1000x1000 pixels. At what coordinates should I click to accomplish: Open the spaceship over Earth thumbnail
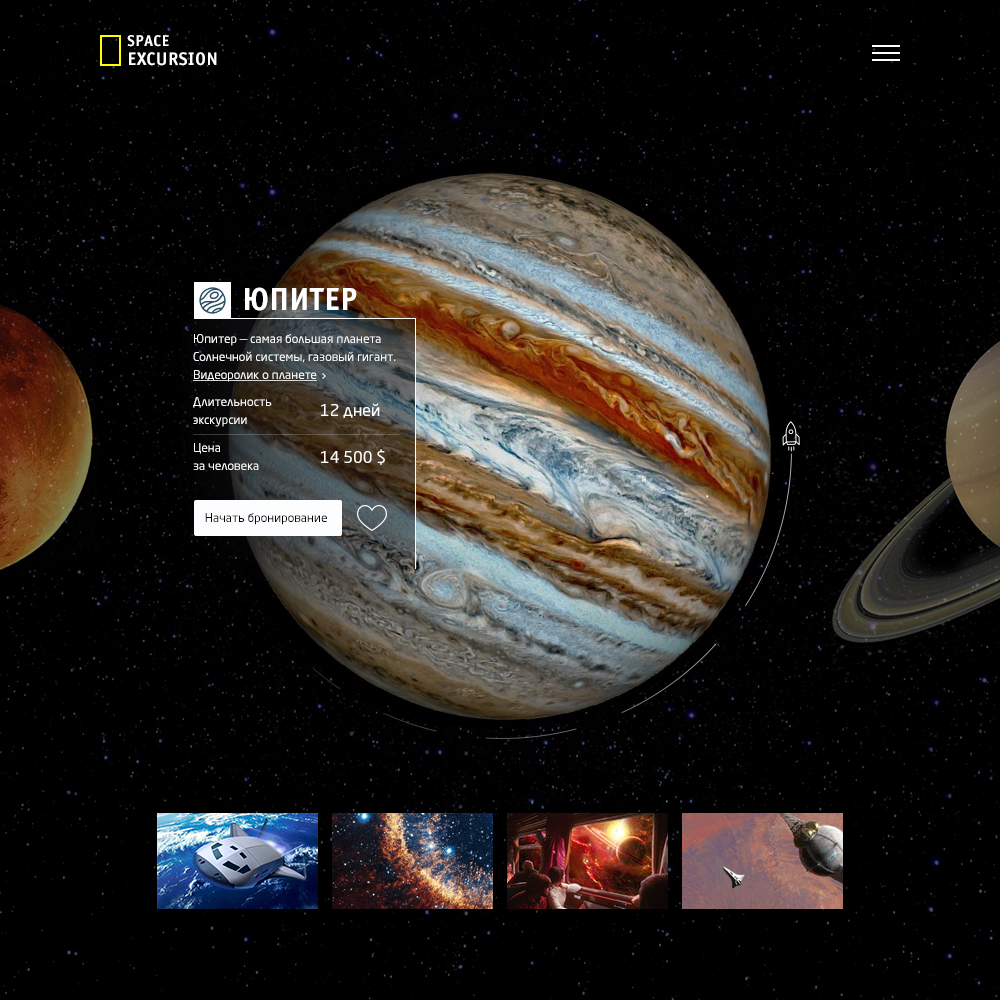coord(237,861)
